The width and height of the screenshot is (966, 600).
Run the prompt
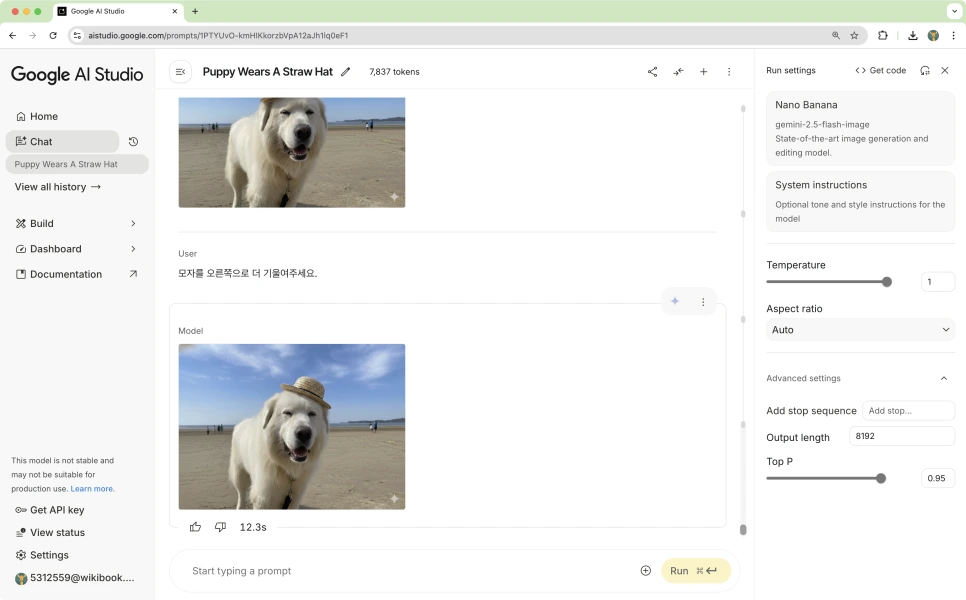coord(696,570)
